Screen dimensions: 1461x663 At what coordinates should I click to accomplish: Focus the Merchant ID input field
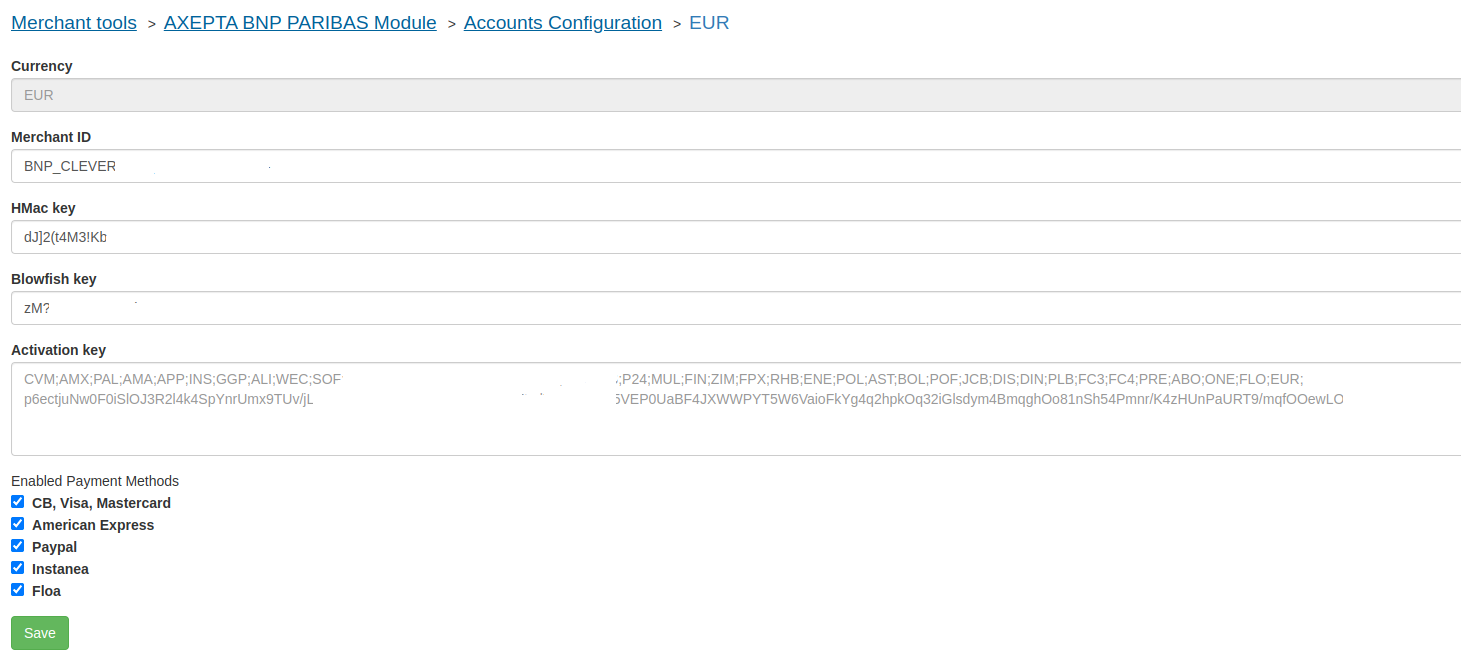tap(735, 166)
